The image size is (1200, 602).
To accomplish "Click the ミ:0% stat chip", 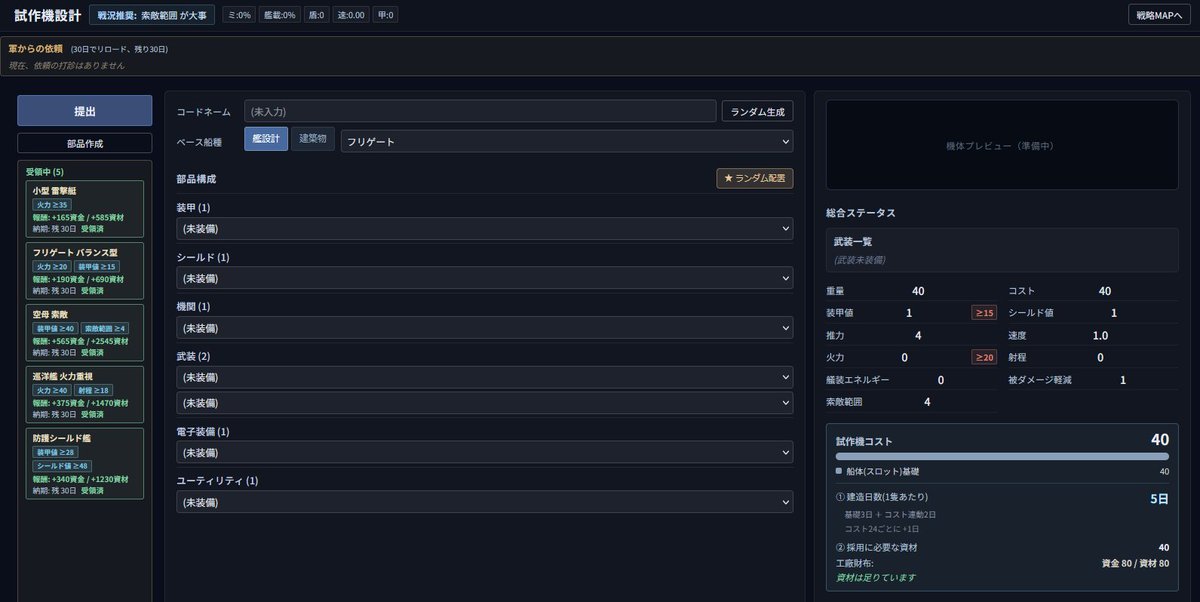I will pos(238,15).
